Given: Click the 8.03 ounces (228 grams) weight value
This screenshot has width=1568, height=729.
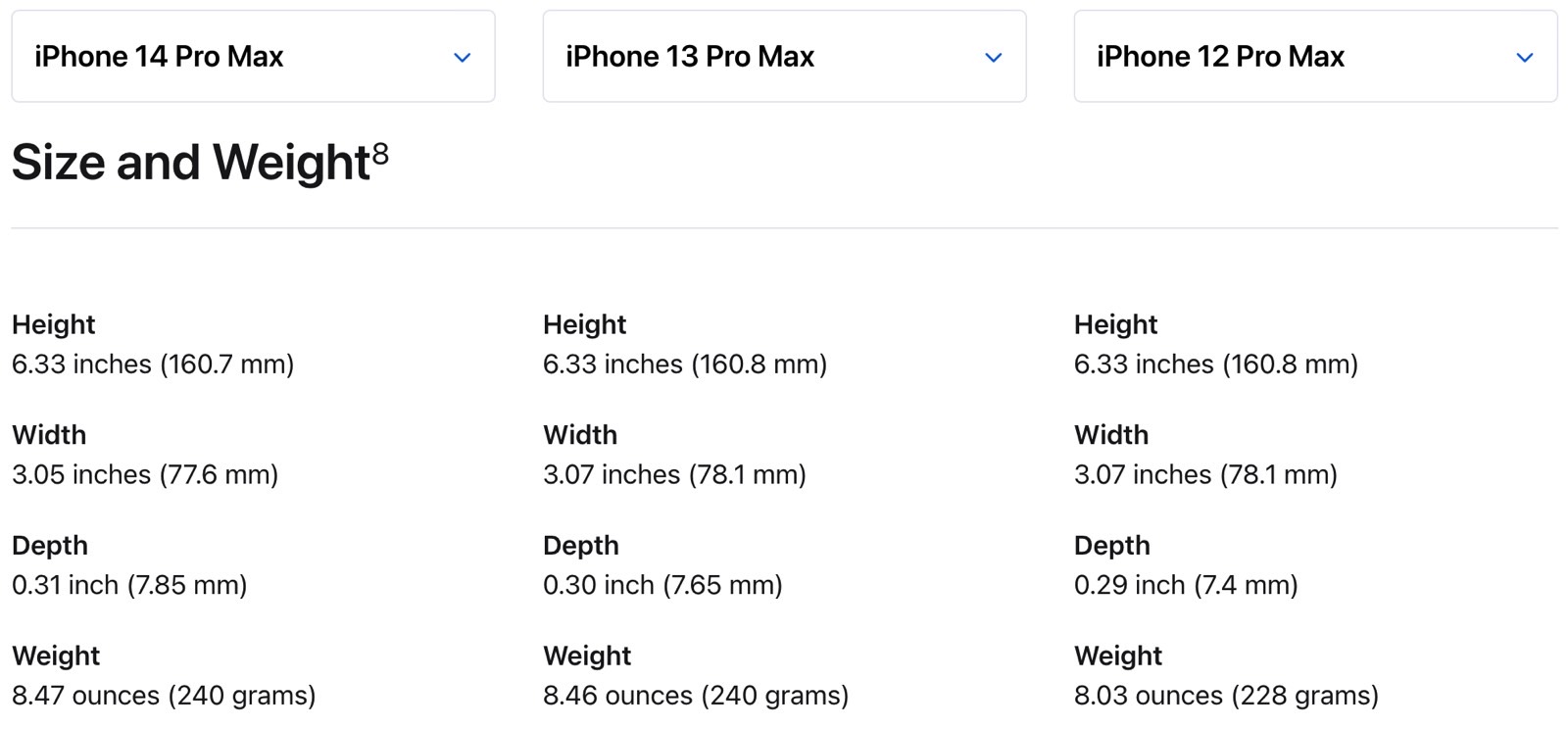Looking at the screenshot, I should tap(1226, 696).
